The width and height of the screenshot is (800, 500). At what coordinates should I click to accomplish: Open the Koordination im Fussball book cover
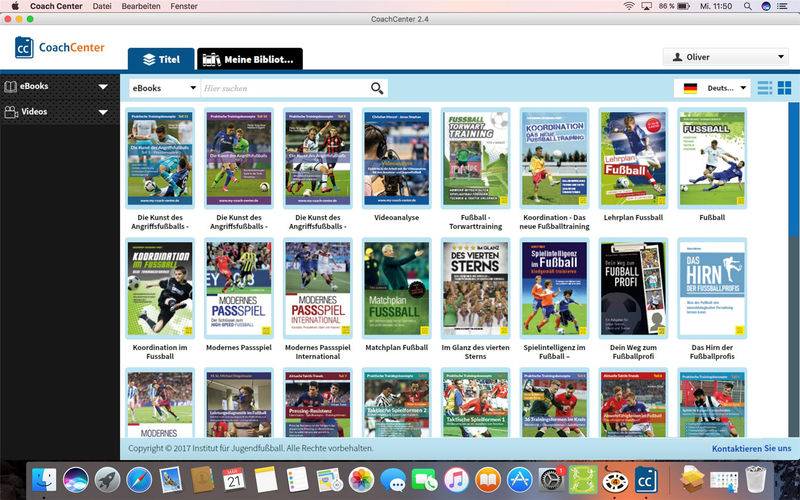point(160,288)
